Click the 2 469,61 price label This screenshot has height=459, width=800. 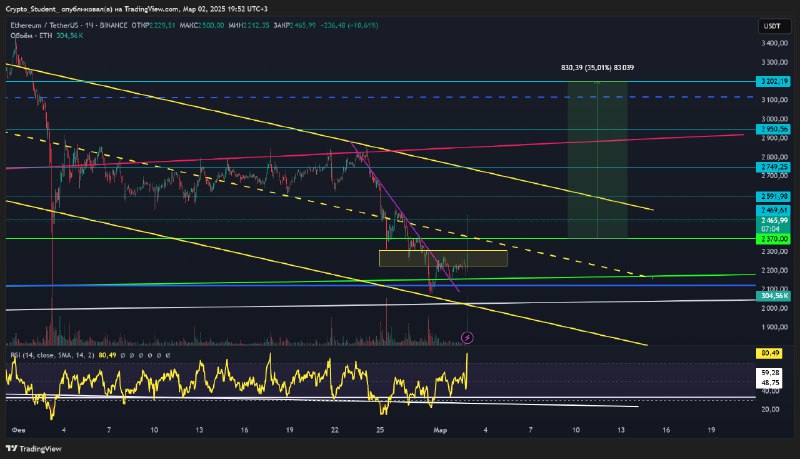coord(773,210)
